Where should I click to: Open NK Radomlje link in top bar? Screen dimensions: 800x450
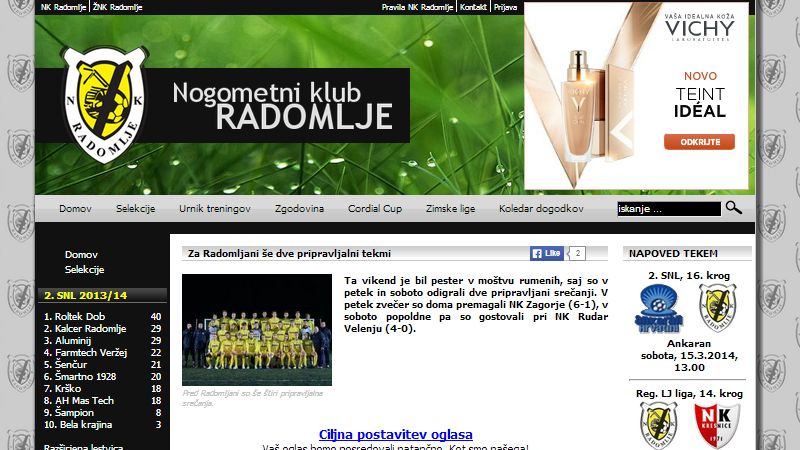tap(63, 7)
